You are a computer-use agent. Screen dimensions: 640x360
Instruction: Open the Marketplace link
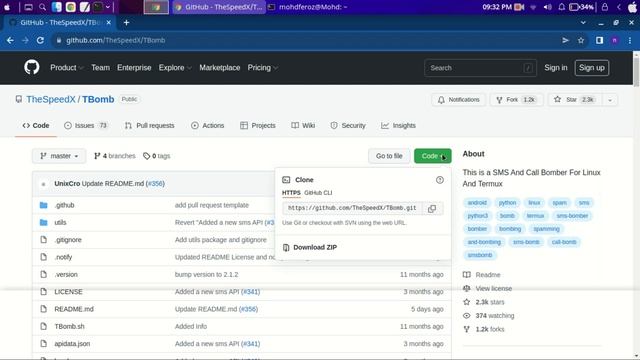pos(220,68)
